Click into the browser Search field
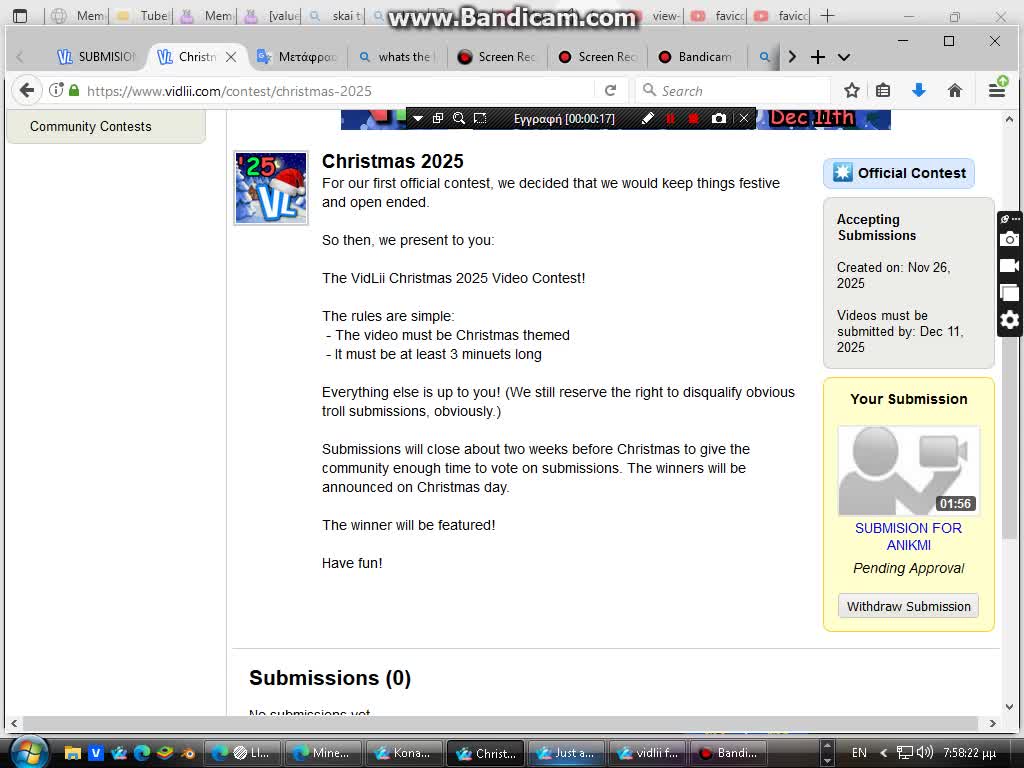Screen dimensions: 1024x768 [x=740, y=90]
